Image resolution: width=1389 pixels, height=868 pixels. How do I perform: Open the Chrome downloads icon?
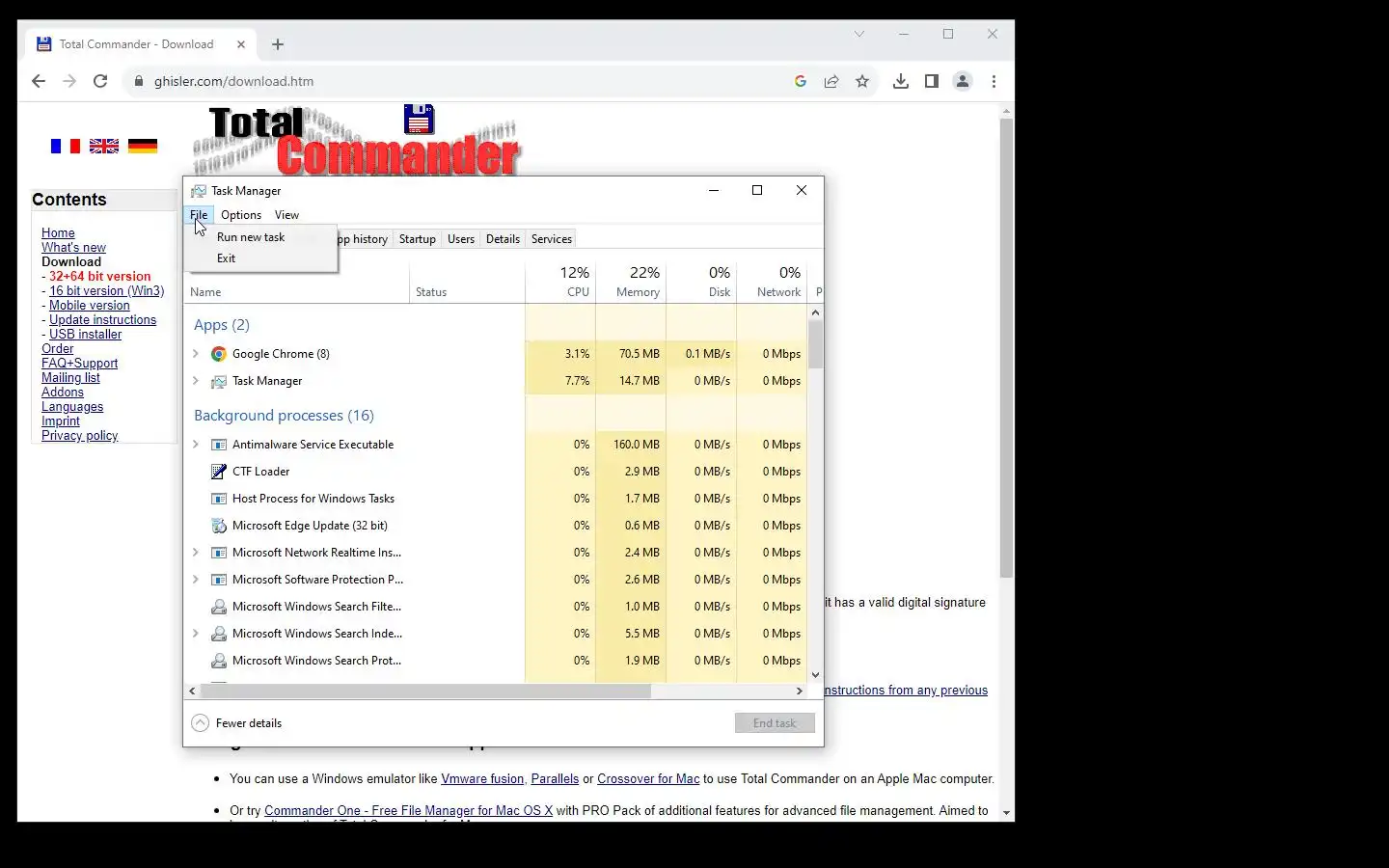point(901,81)
